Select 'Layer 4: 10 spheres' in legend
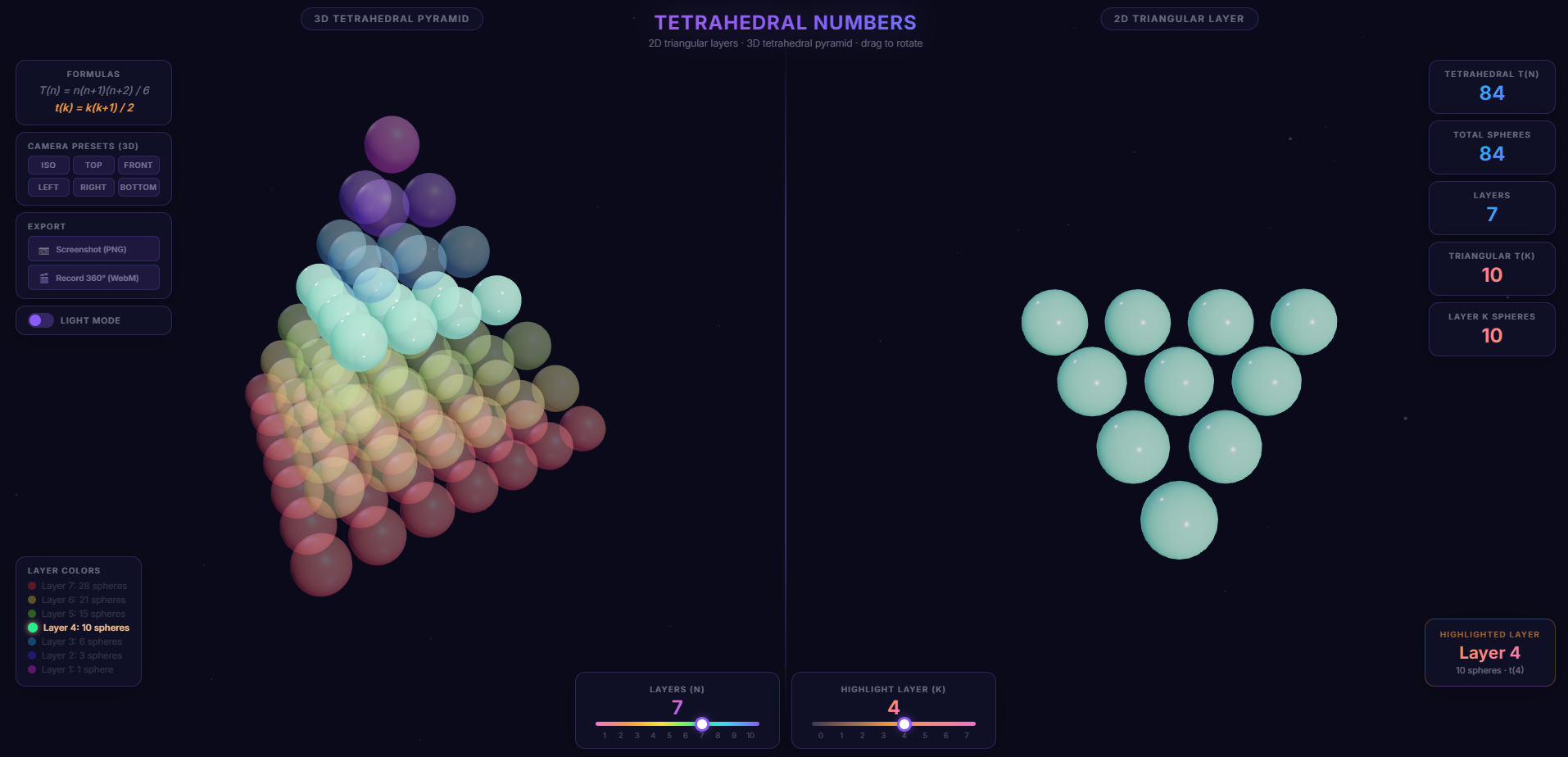Image resolution: width=1568 pixels, height=757 pixels. click(x=79, y=628)
